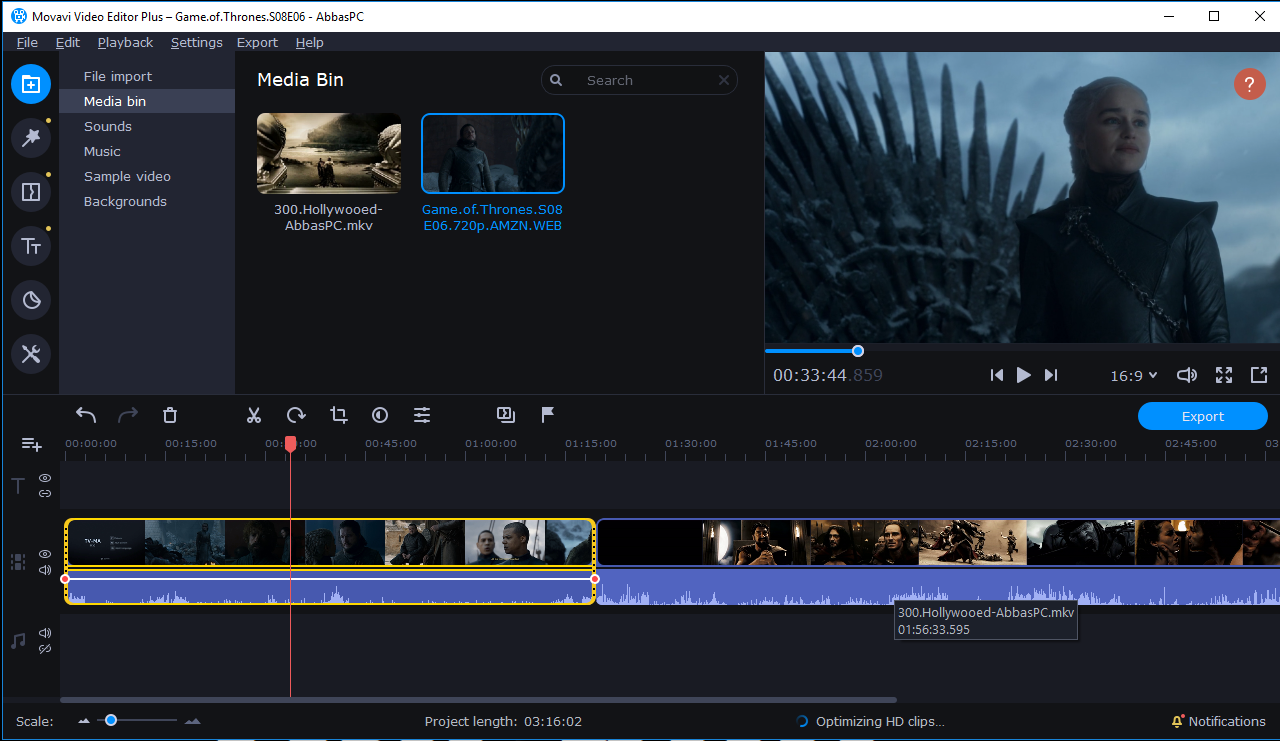Open the Backgrounds category
The image size is (1280, 741).
point(147,201)
